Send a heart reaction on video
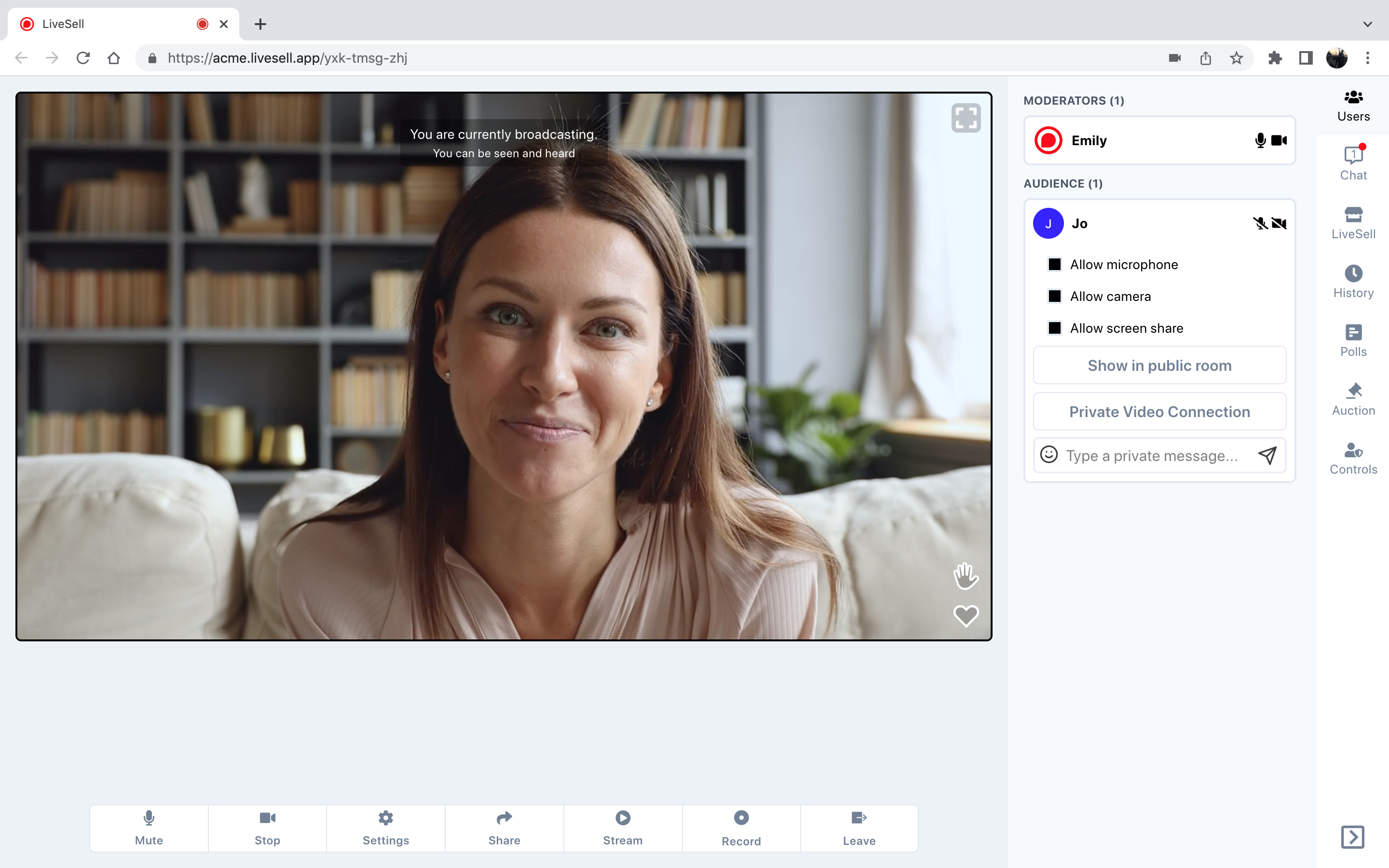1389x868 pixels. (966, 616)
